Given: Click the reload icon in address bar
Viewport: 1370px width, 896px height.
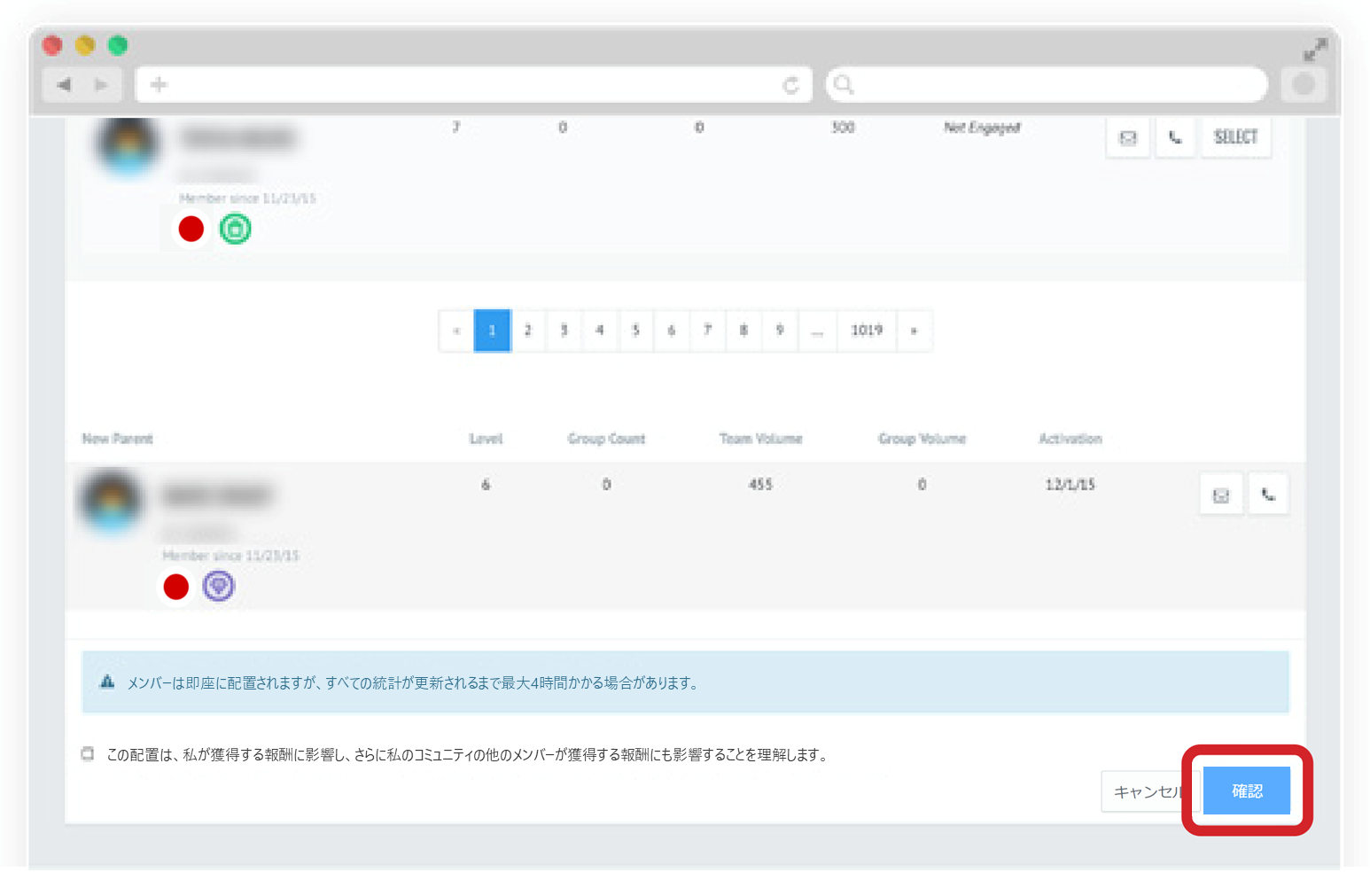Looking at the screenshot, I should [790, 85].
